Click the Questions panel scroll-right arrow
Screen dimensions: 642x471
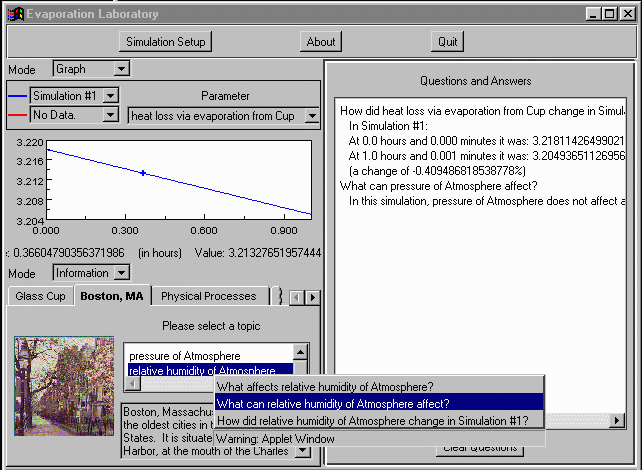point(621,420)
